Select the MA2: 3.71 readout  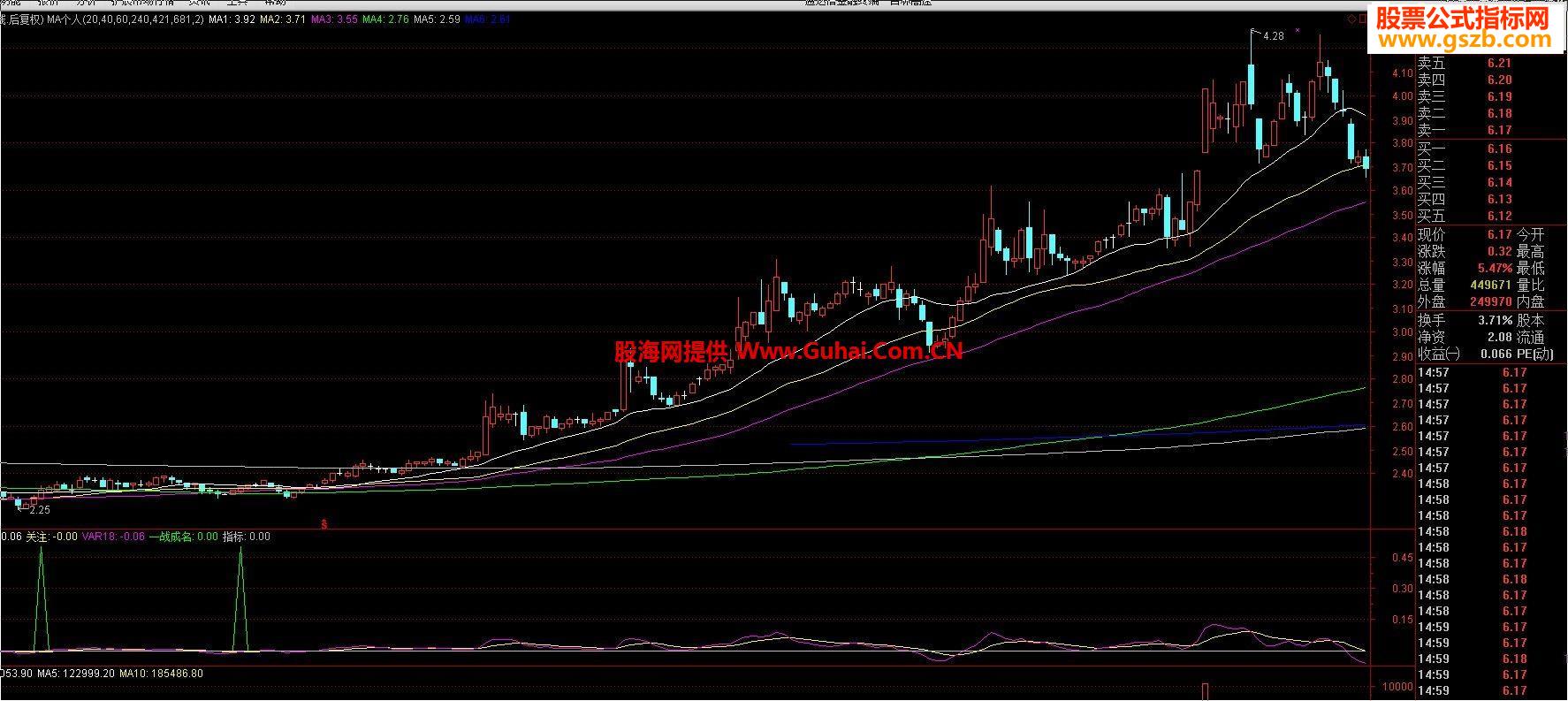283,19
